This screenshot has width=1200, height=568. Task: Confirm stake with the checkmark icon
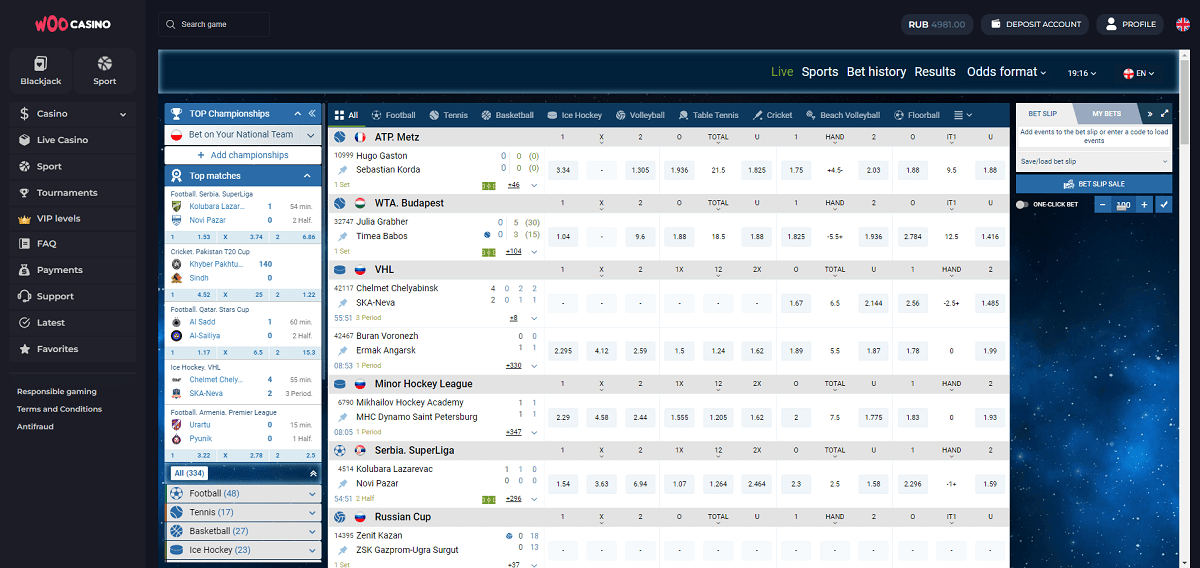(1163, 204)
